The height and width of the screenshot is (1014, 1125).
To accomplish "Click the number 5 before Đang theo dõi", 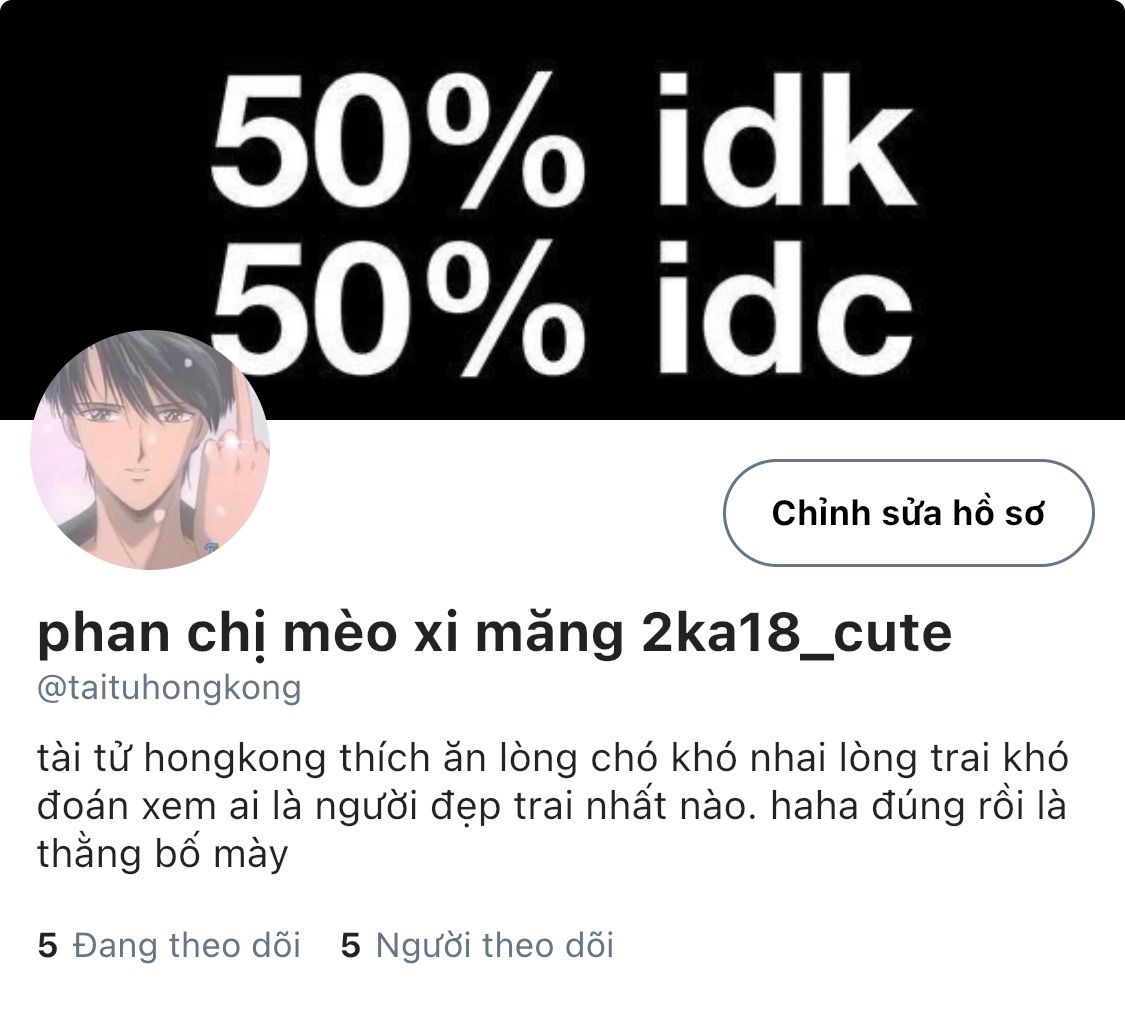I will click(47, 945).
